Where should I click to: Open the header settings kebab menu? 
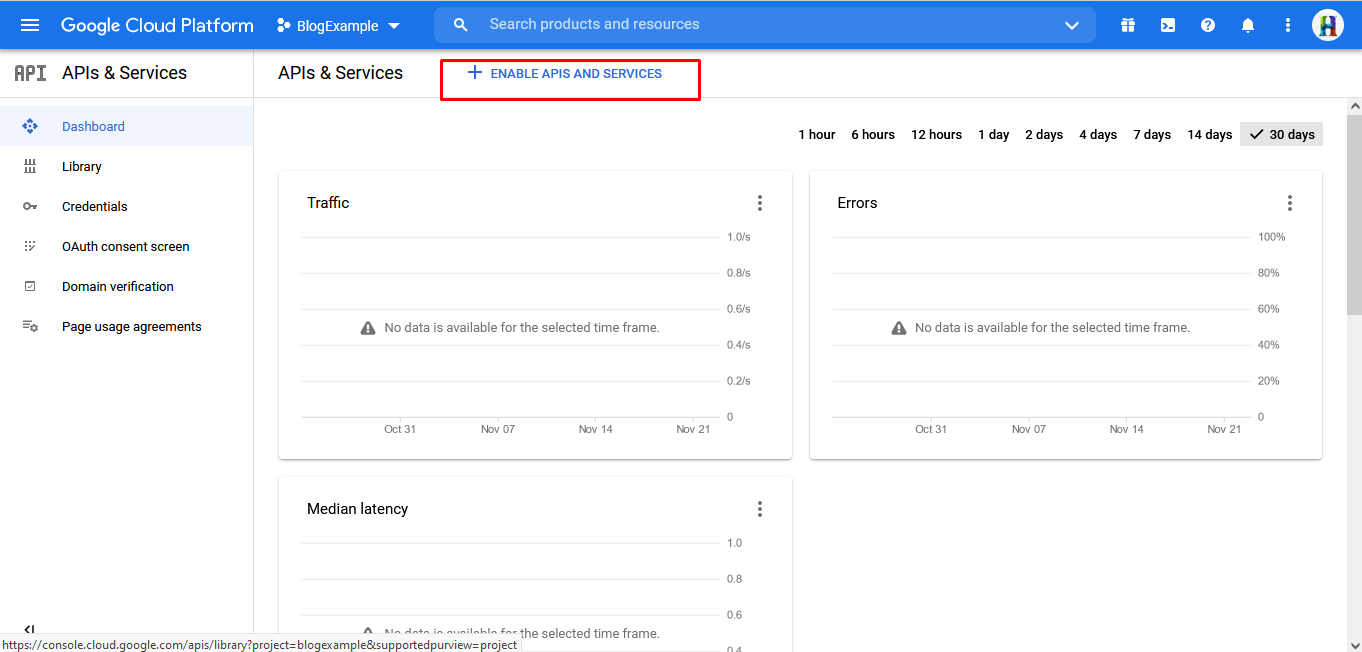click(x=1288, y=25)
